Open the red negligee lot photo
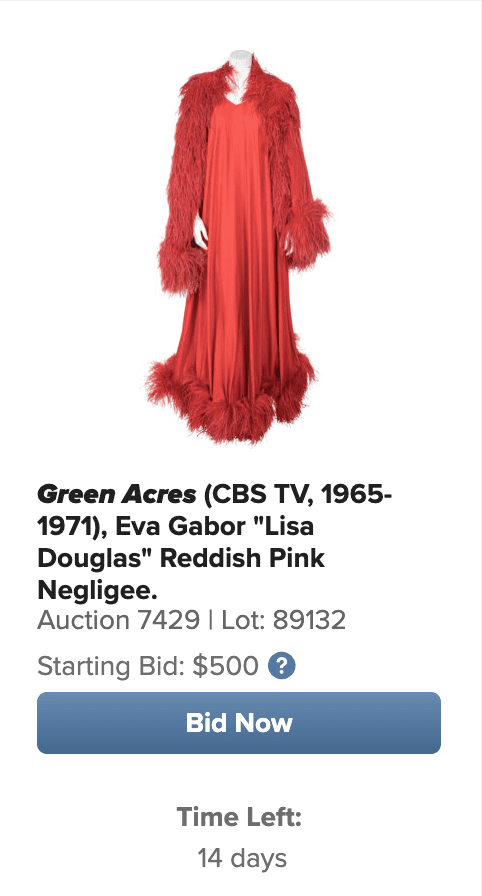Image resolution: width=482 pixels, height=896 pixels. 238,248
